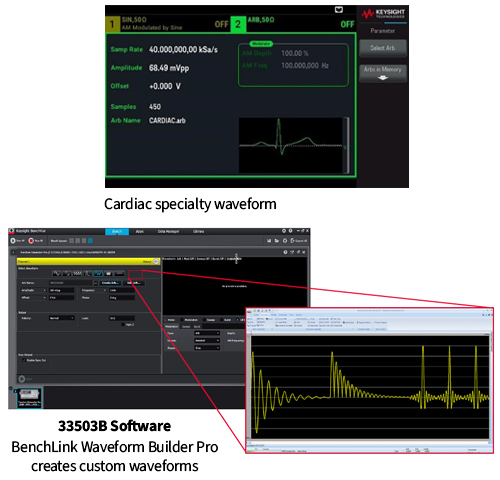This screenshot has height=480, width=500.
Task: Toggle the High Z checkbox
Action: click(x=123, y=324)
